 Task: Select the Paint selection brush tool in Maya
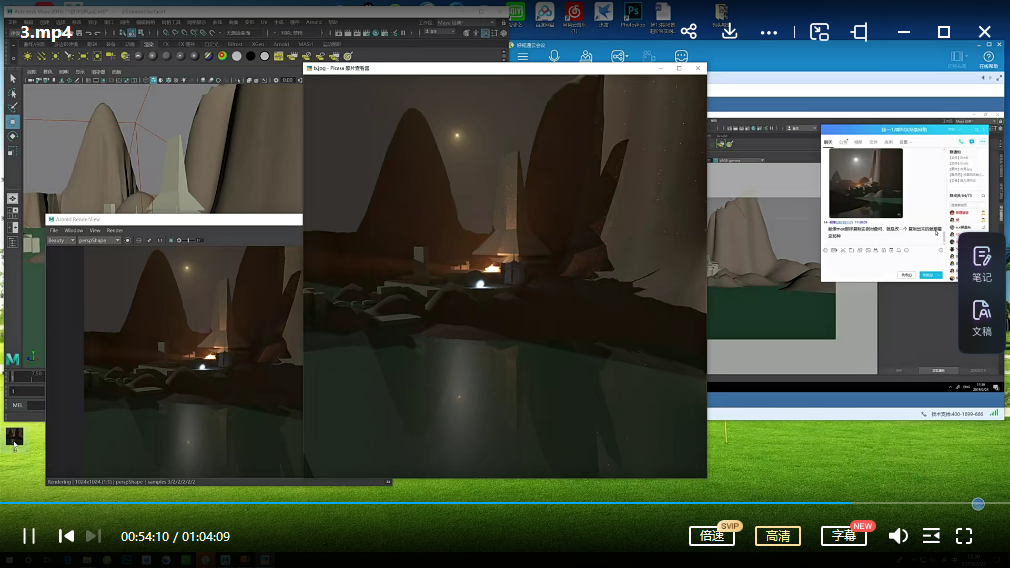[12, 107]
